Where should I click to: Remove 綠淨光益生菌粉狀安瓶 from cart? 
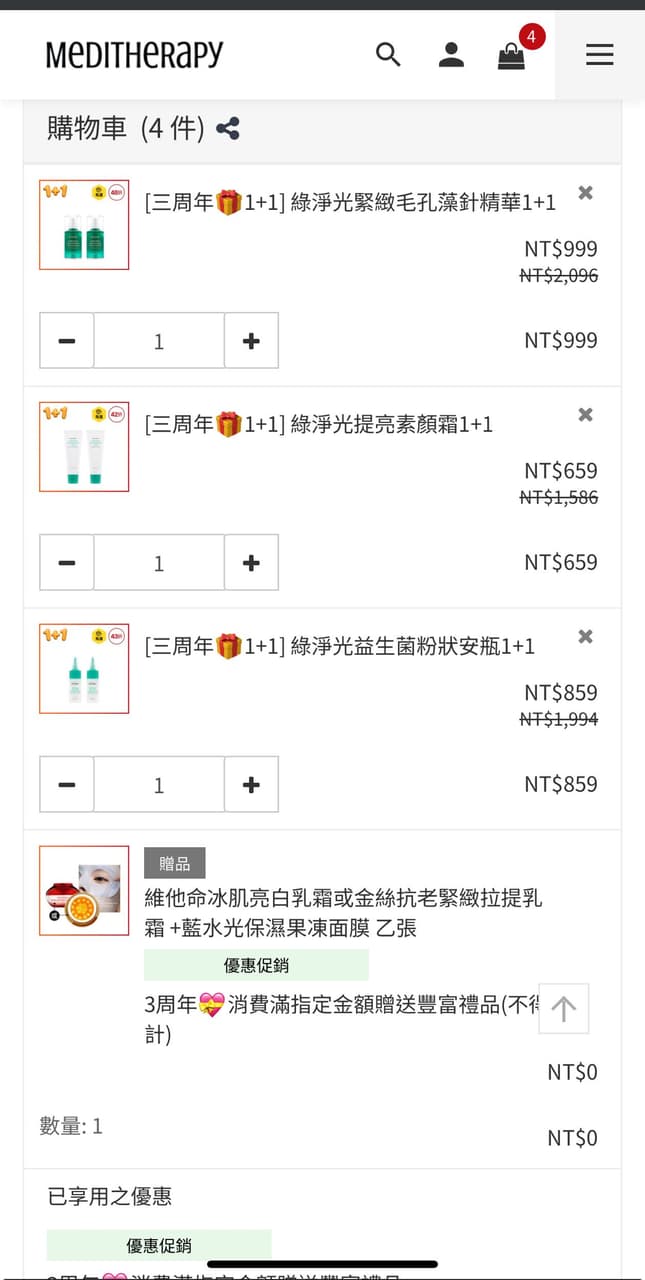point(586,637)
